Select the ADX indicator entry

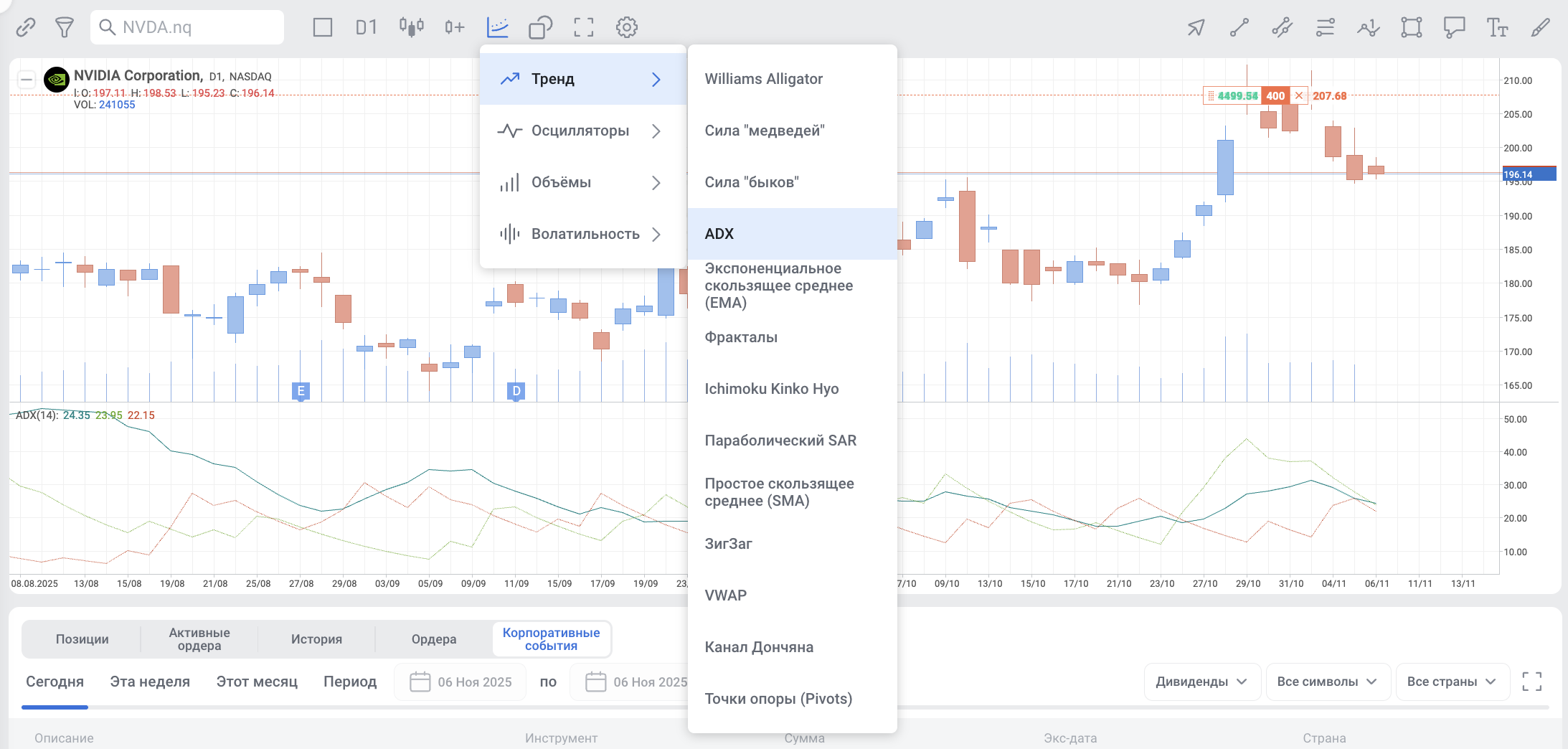click(x=793, y=234)
